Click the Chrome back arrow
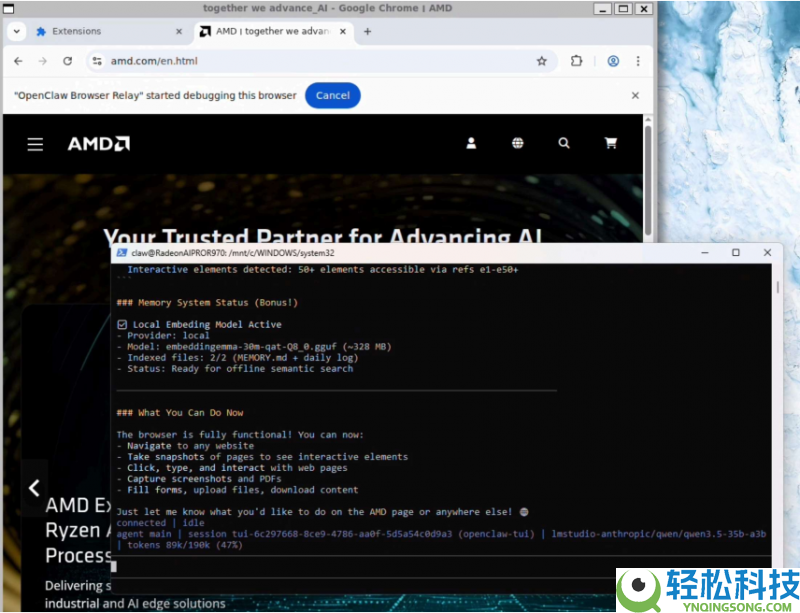This screenshot has height=613, width=800. coord(18,61)
